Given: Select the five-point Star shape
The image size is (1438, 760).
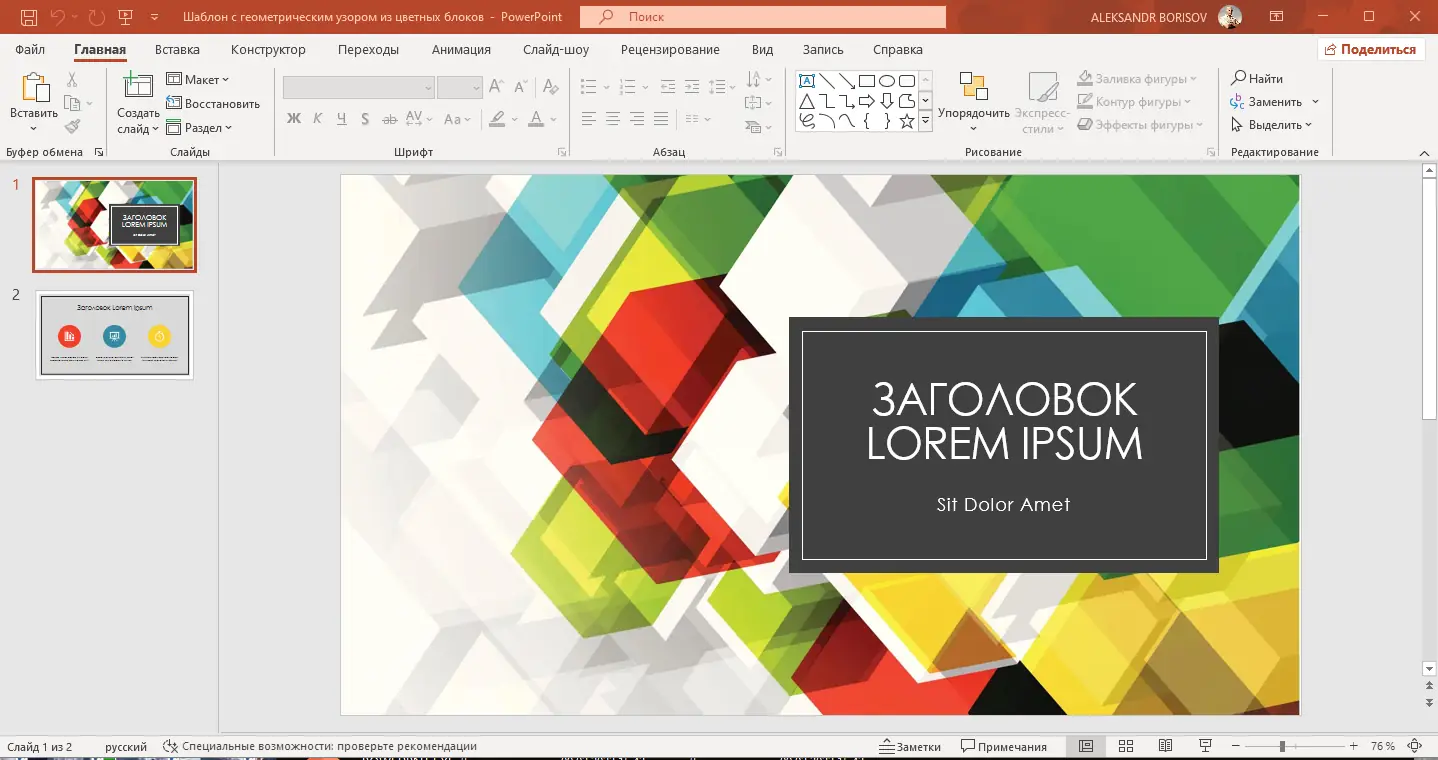Looking at the screenshot, I should (907, 121).
